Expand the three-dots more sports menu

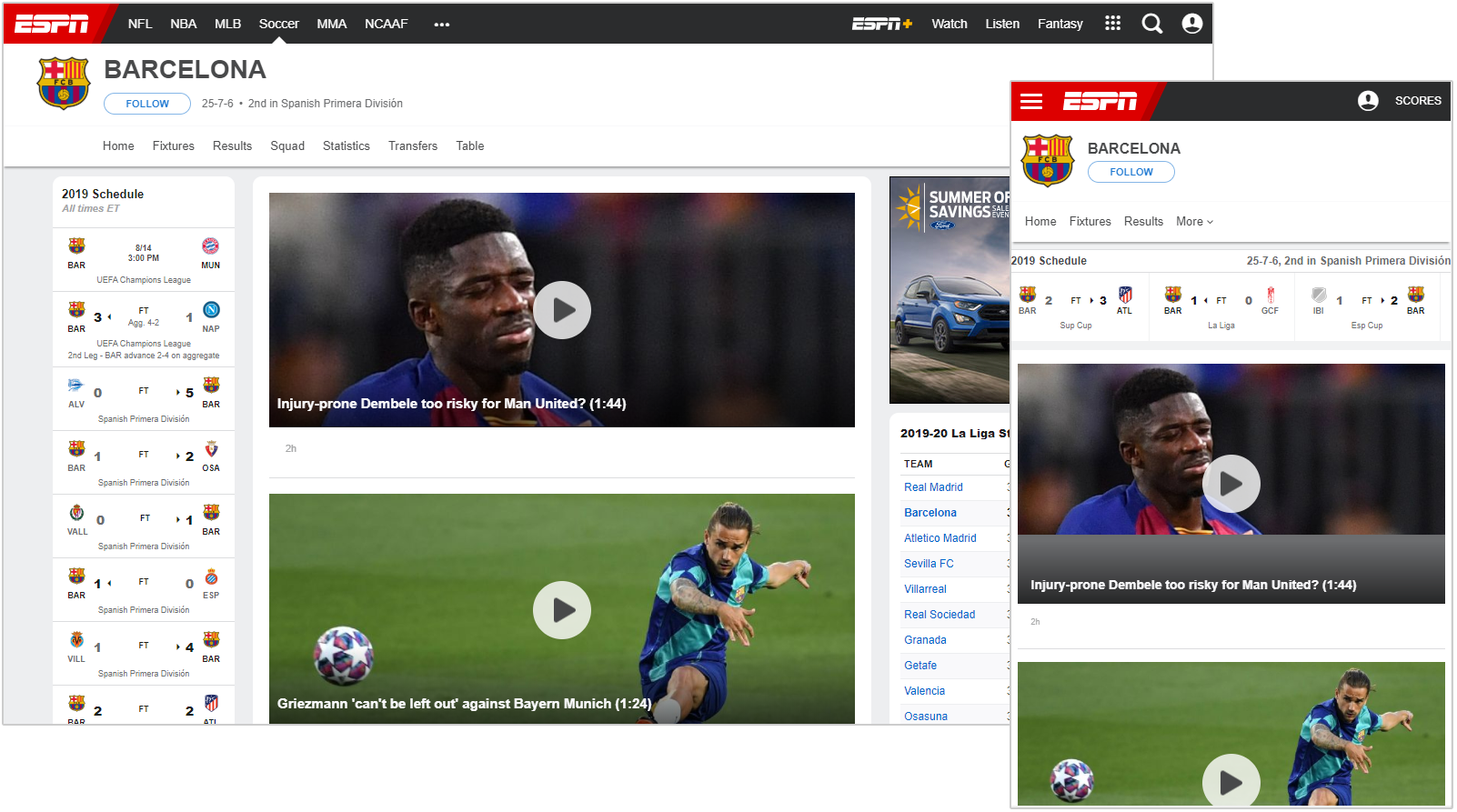(442, 25)
